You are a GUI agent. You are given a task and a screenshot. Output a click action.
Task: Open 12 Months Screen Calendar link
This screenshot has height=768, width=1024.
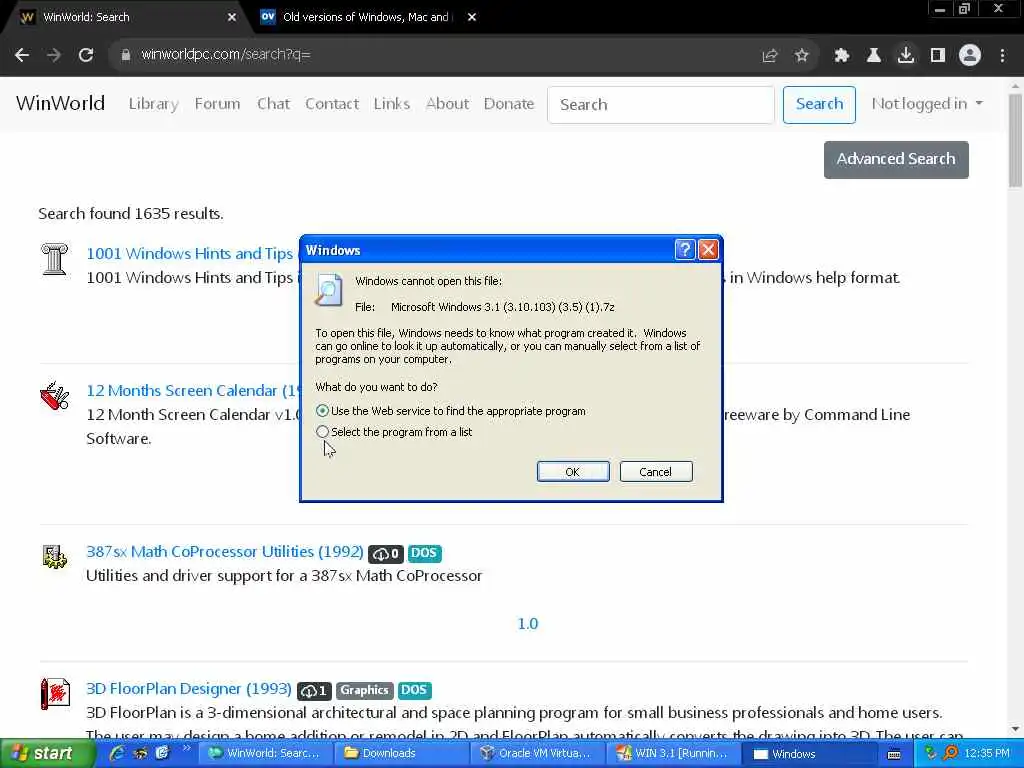pos(192,391)
